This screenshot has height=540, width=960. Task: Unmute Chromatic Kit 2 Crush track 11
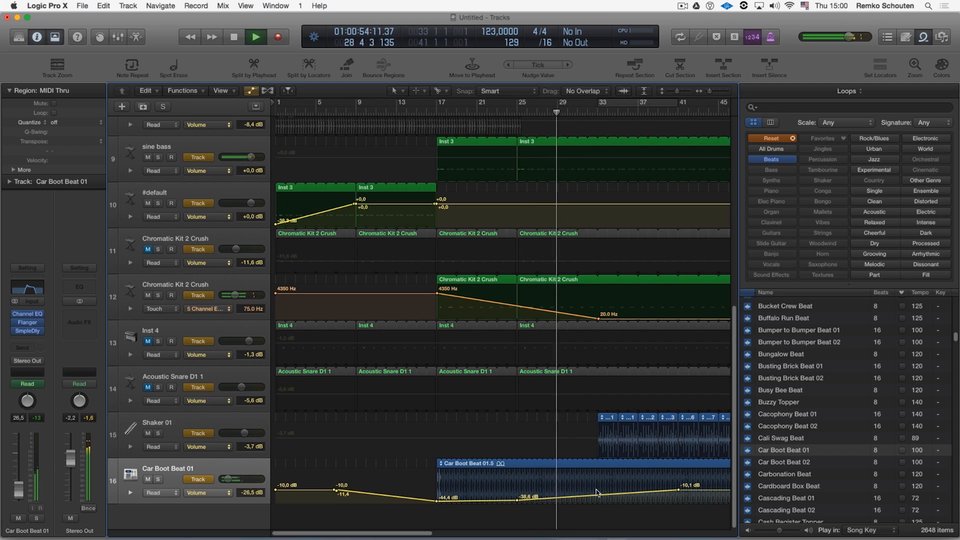coord(148,249)
